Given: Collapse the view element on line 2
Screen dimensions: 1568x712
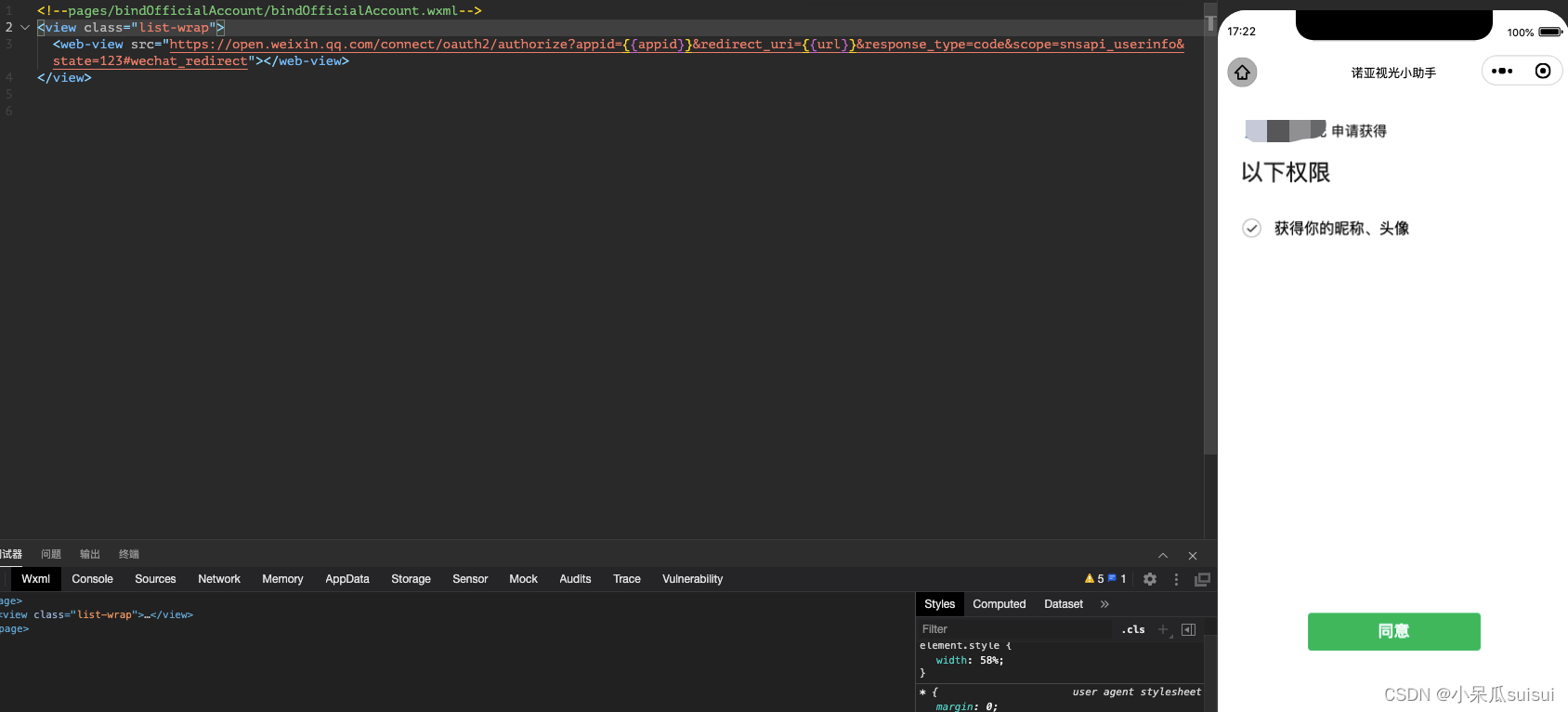Looking at the screenshot, I should tap(25, 27).
